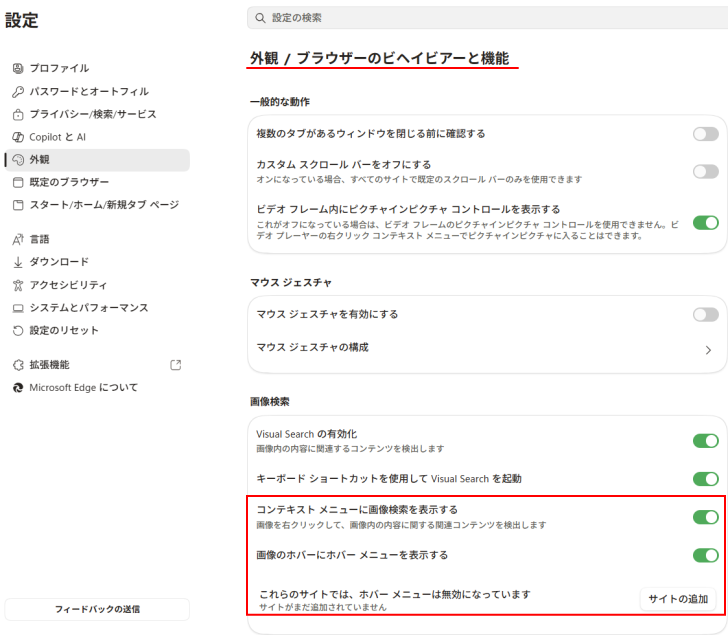Enable カスタム スクロール バーをオフにする switch

pyautogui.click(x=706, y=172)
